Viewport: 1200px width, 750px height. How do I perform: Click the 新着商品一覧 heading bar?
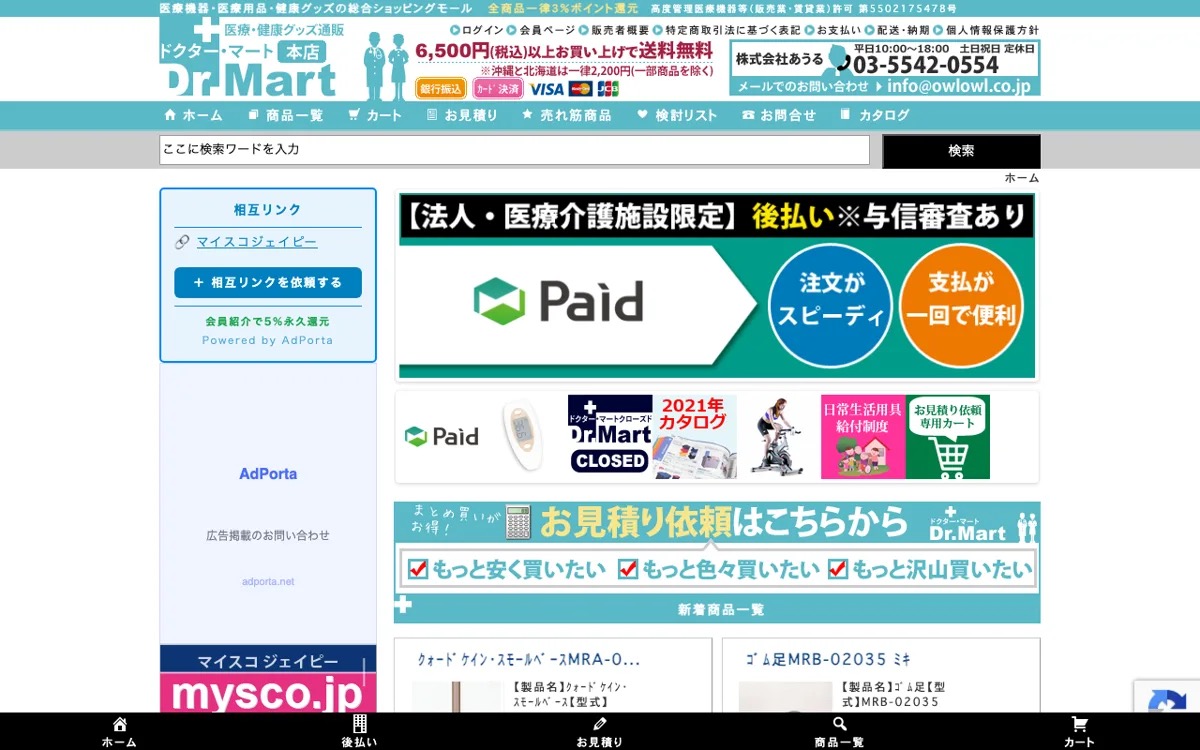(717, 609)
